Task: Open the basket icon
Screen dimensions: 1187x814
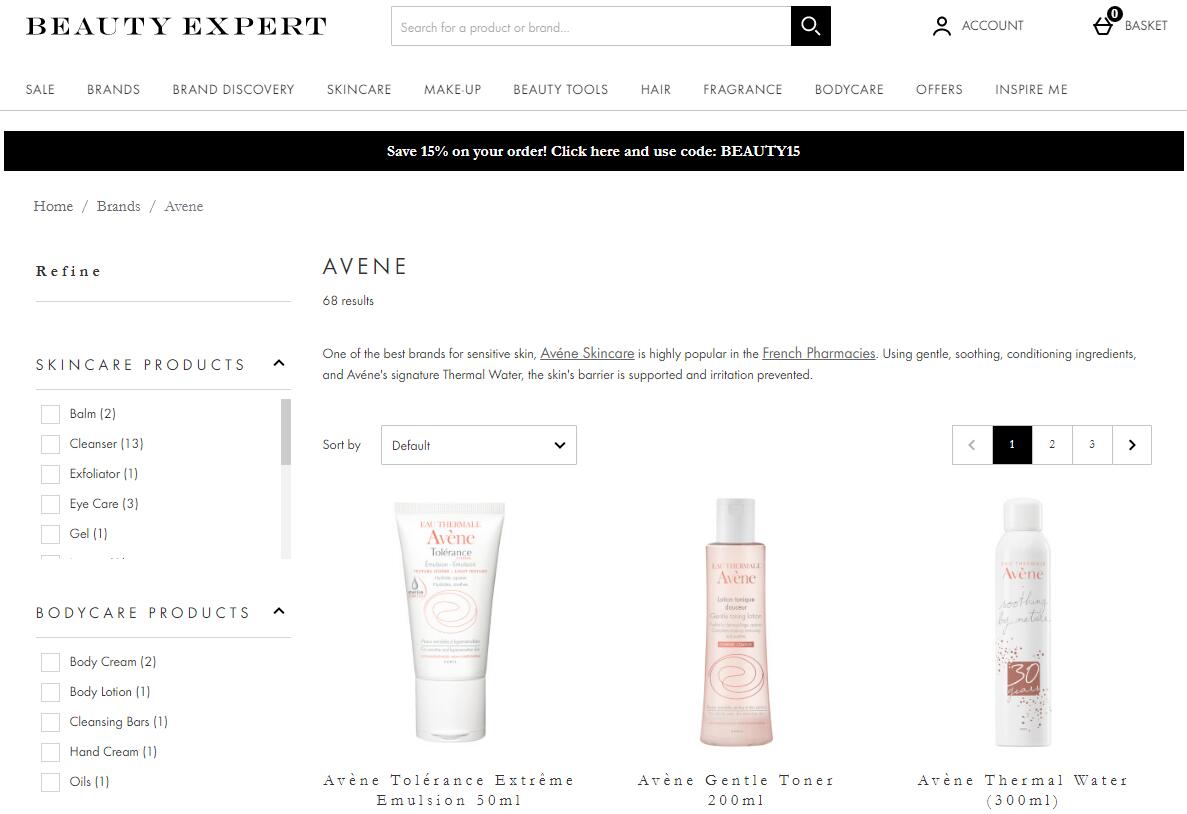Action: coord(1104,27)
